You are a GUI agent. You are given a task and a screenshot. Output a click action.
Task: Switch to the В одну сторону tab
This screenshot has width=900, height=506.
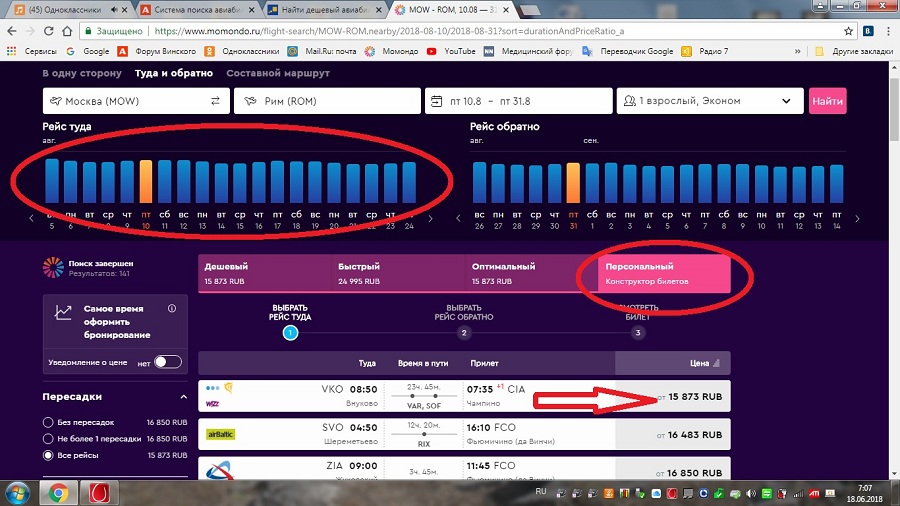click(82, 73)
